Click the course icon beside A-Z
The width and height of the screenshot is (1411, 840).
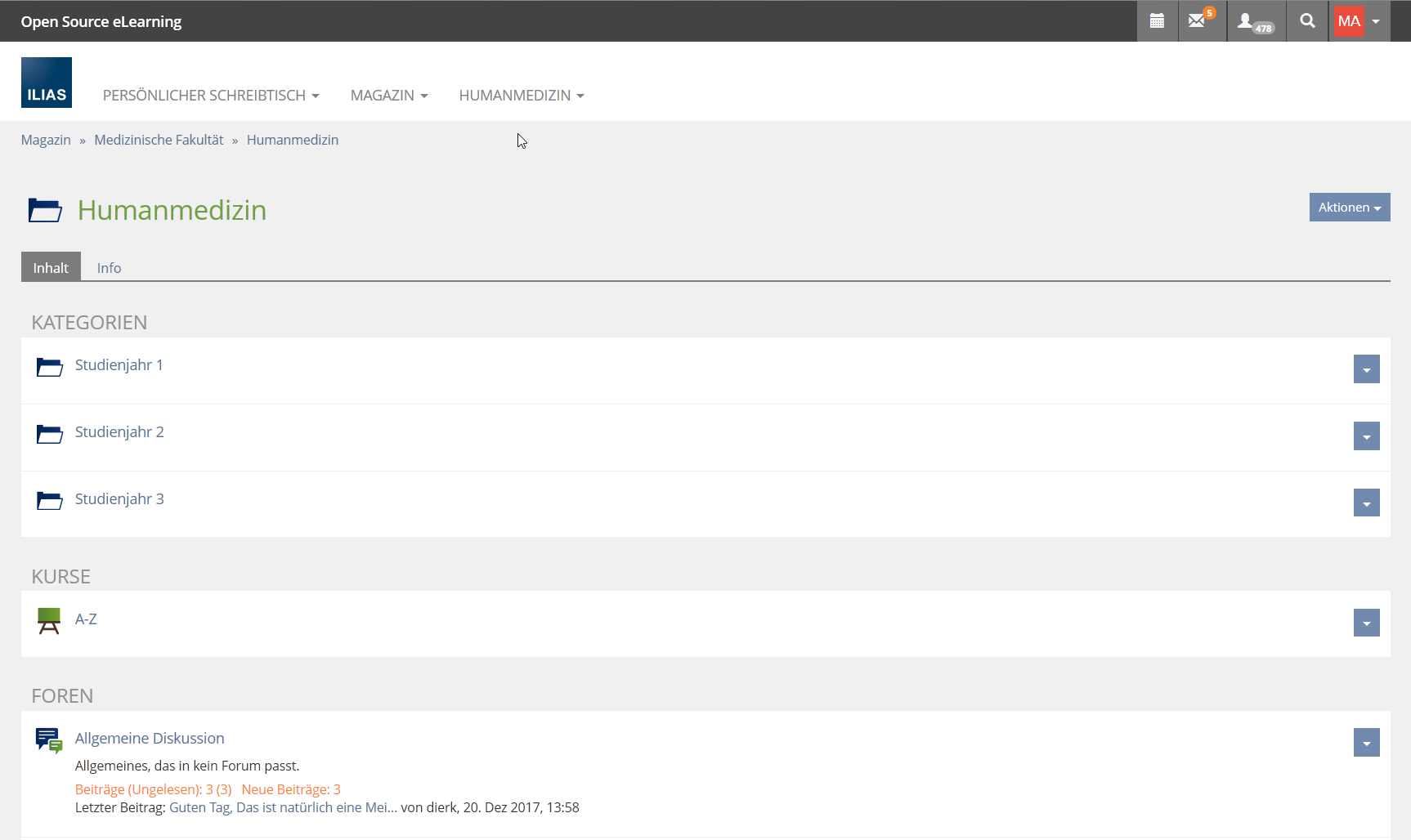tap(49, 621)
